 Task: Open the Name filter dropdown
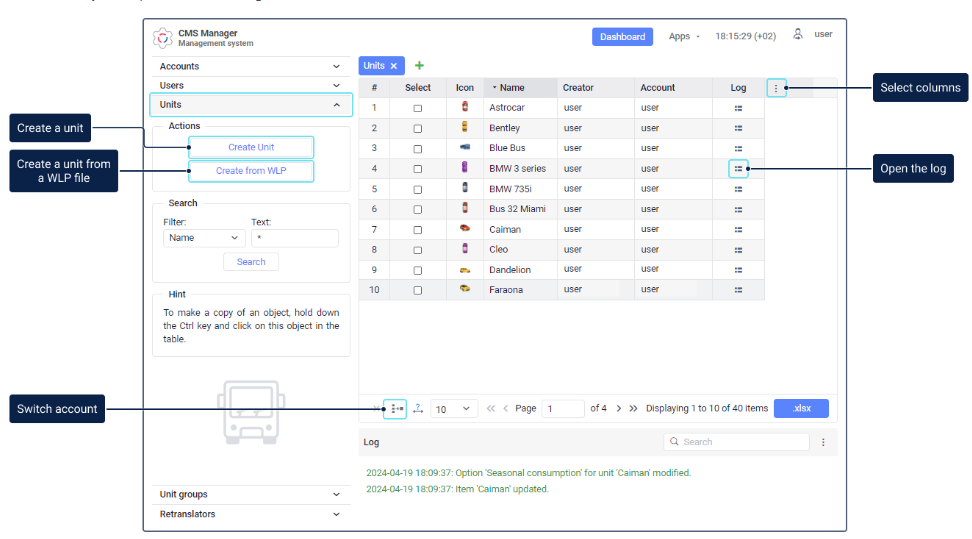click(204, 238)
